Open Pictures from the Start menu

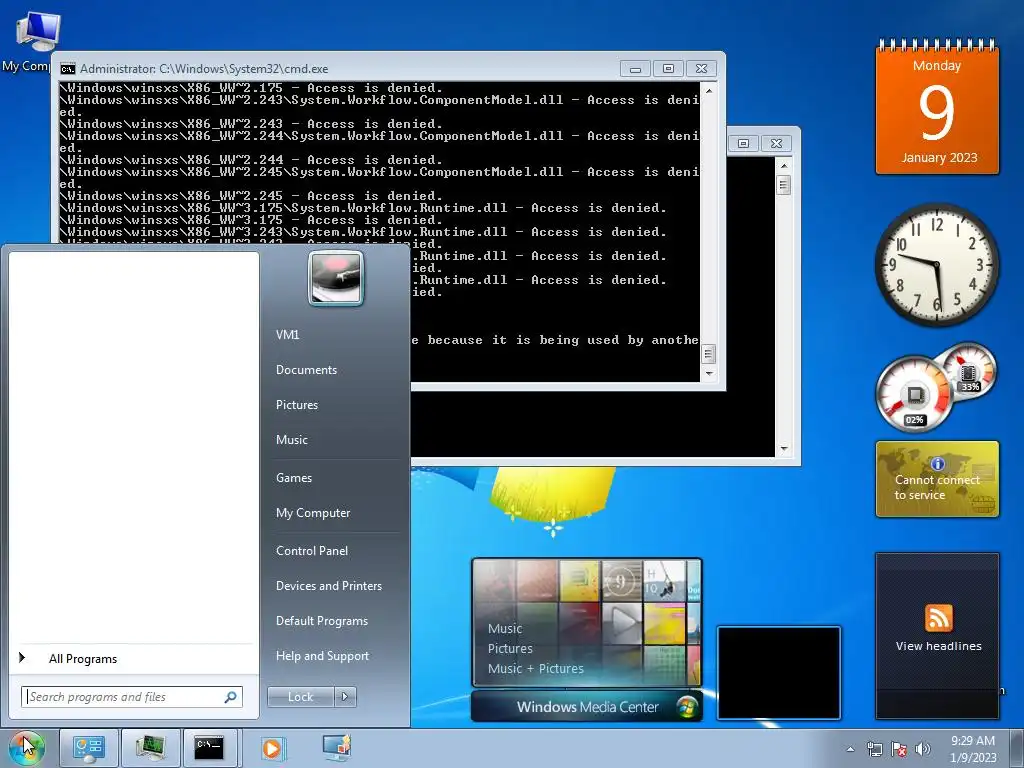[296, 405]
